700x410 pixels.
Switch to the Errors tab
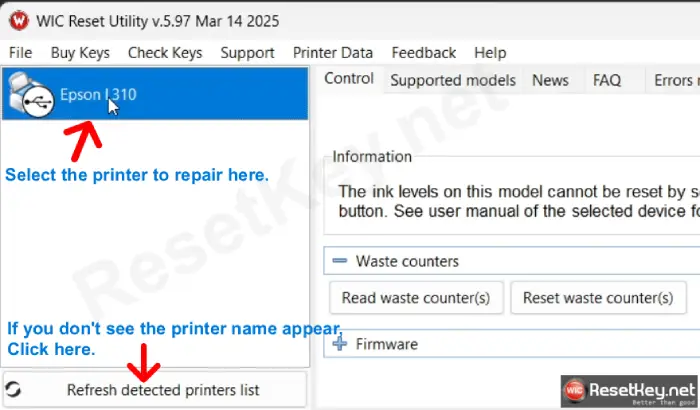[674, 80]
